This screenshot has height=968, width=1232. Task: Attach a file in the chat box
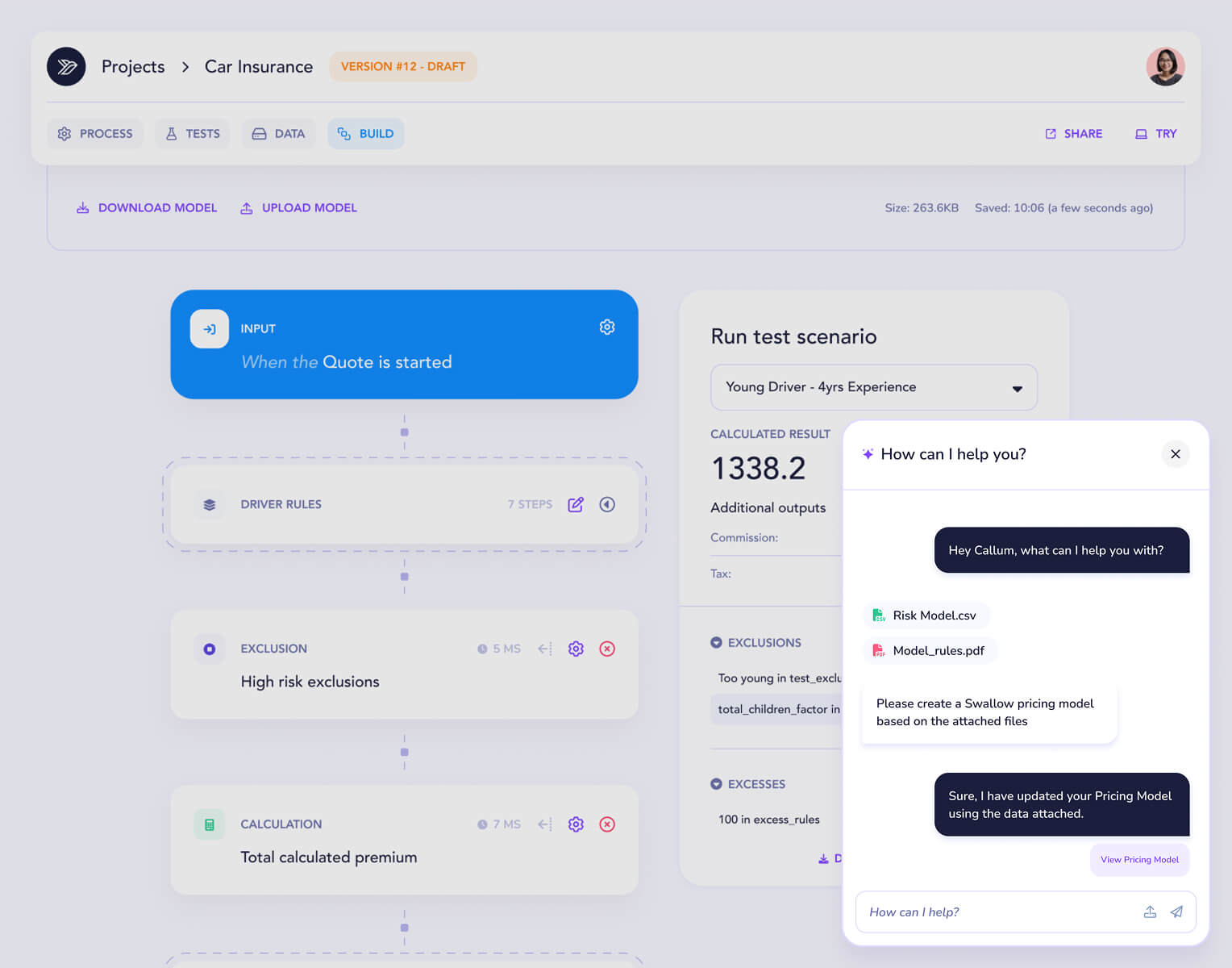click(1150, 912)
